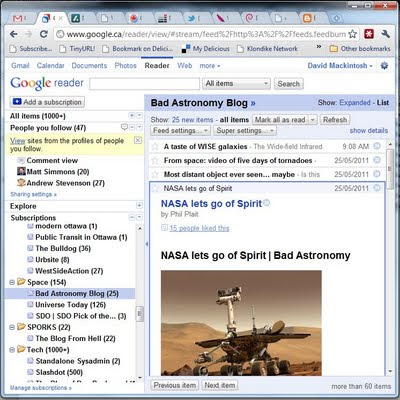Screen dimensions: 400x400
Task: Open the Gmail browser tab
Action: click(x=19, y=18)
